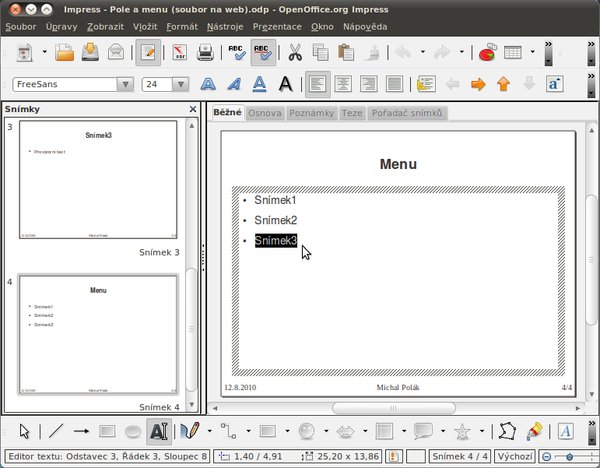
Task: Toggle AutoSpellcheck icon
Action: 263,52
